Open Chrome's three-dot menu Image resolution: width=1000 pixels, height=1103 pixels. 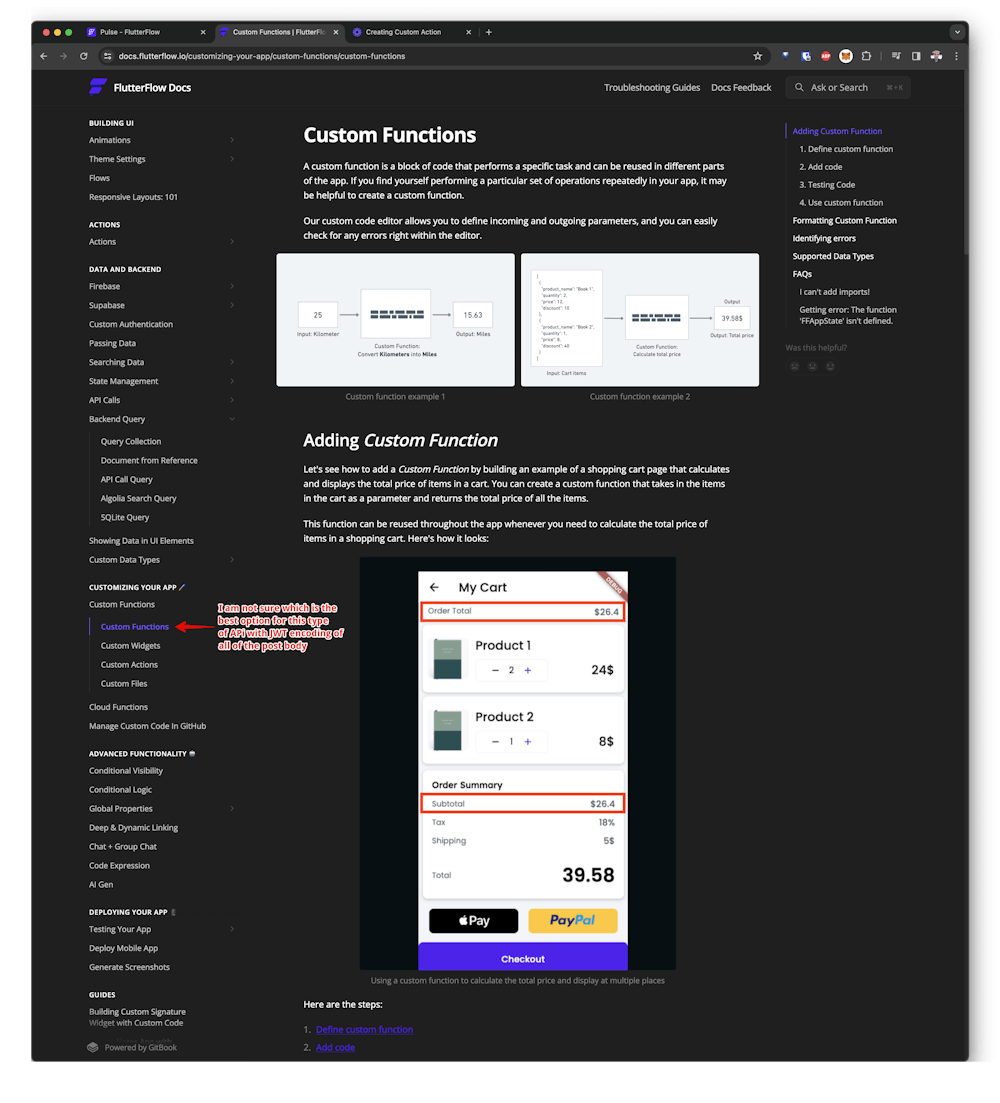[956, 56]
